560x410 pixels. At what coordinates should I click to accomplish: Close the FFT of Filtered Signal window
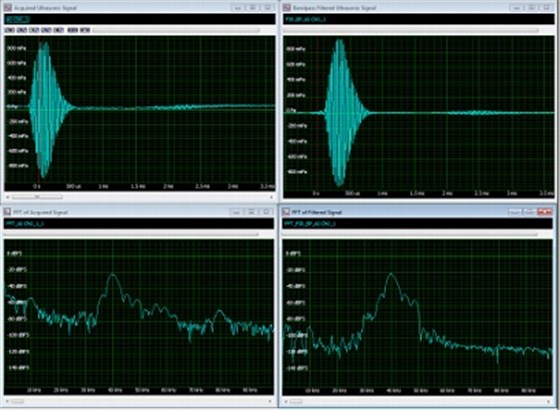coord(545,212)
